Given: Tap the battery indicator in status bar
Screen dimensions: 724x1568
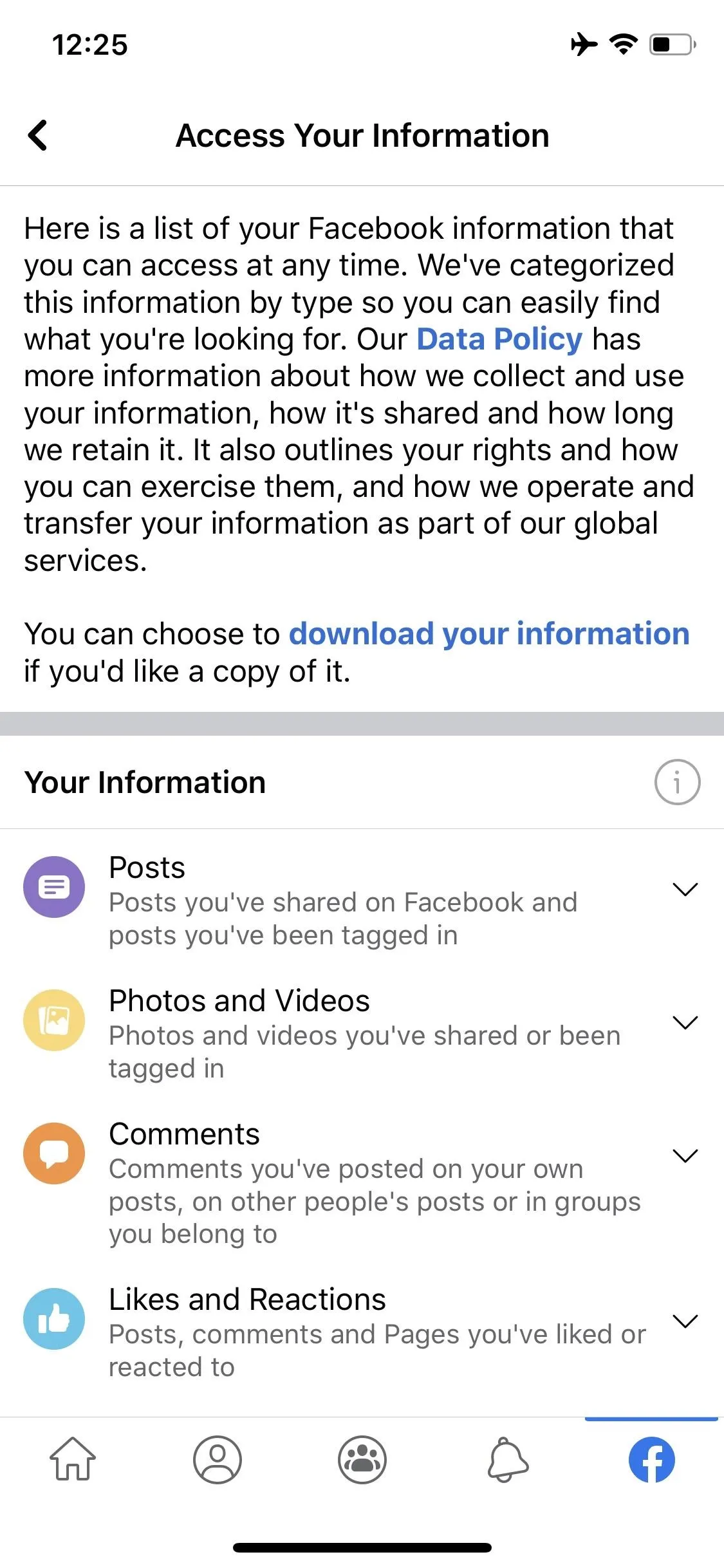Looking at the screenshot, I should [x=673, y=44].
